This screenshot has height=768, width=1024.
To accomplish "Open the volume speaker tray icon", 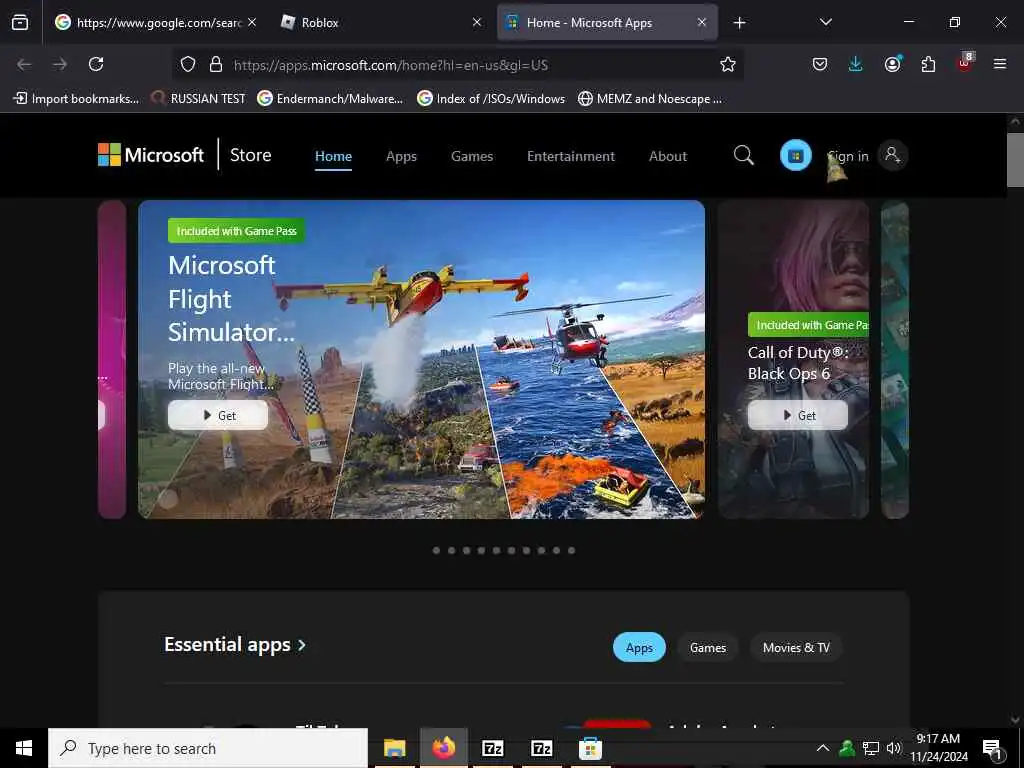I will tap(893, 748).
